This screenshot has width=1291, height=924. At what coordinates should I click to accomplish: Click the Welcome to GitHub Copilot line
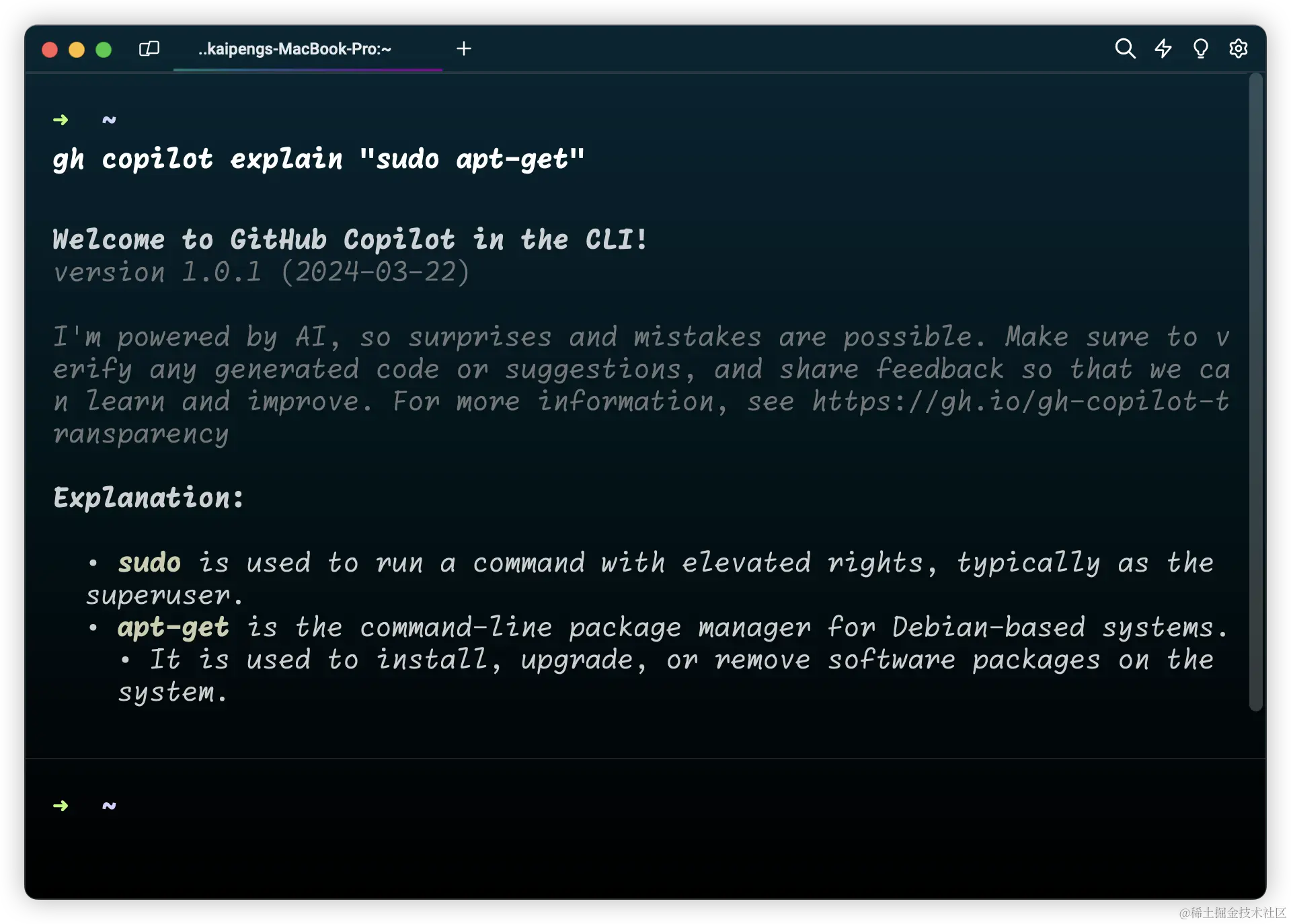coord(350,239)
